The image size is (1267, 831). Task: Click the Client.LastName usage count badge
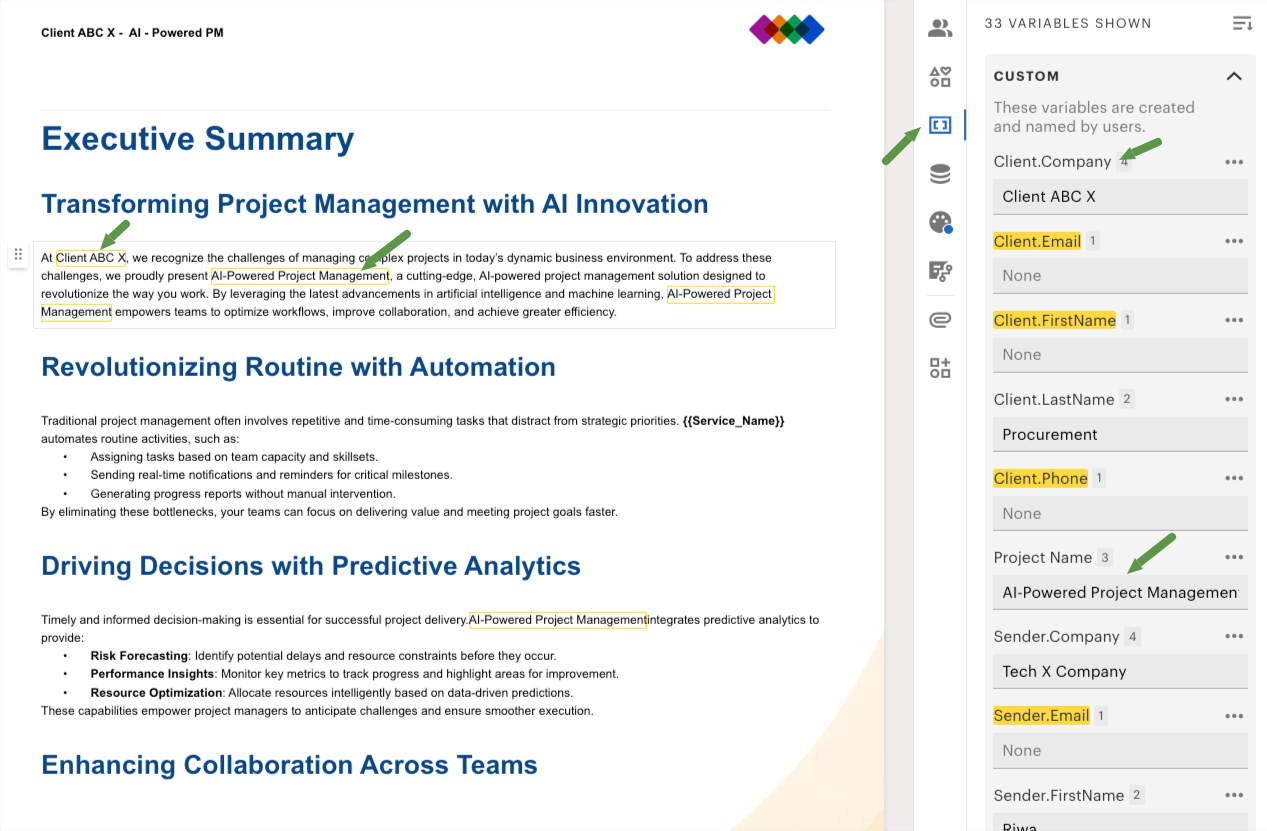(1127, 399)
